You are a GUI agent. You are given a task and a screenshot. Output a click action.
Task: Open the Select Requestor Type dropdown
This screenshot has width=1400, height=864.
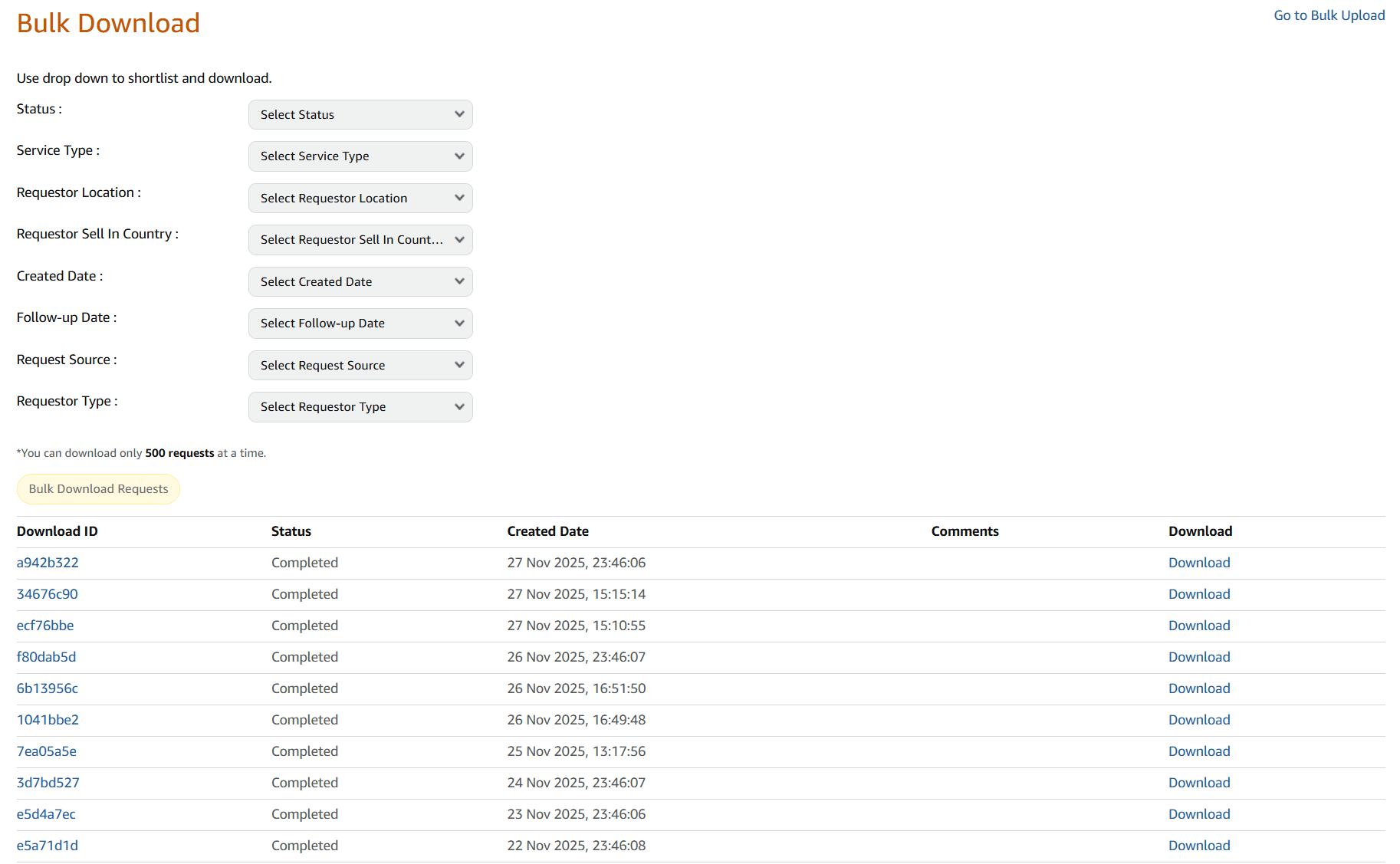(x=360, y=406)
